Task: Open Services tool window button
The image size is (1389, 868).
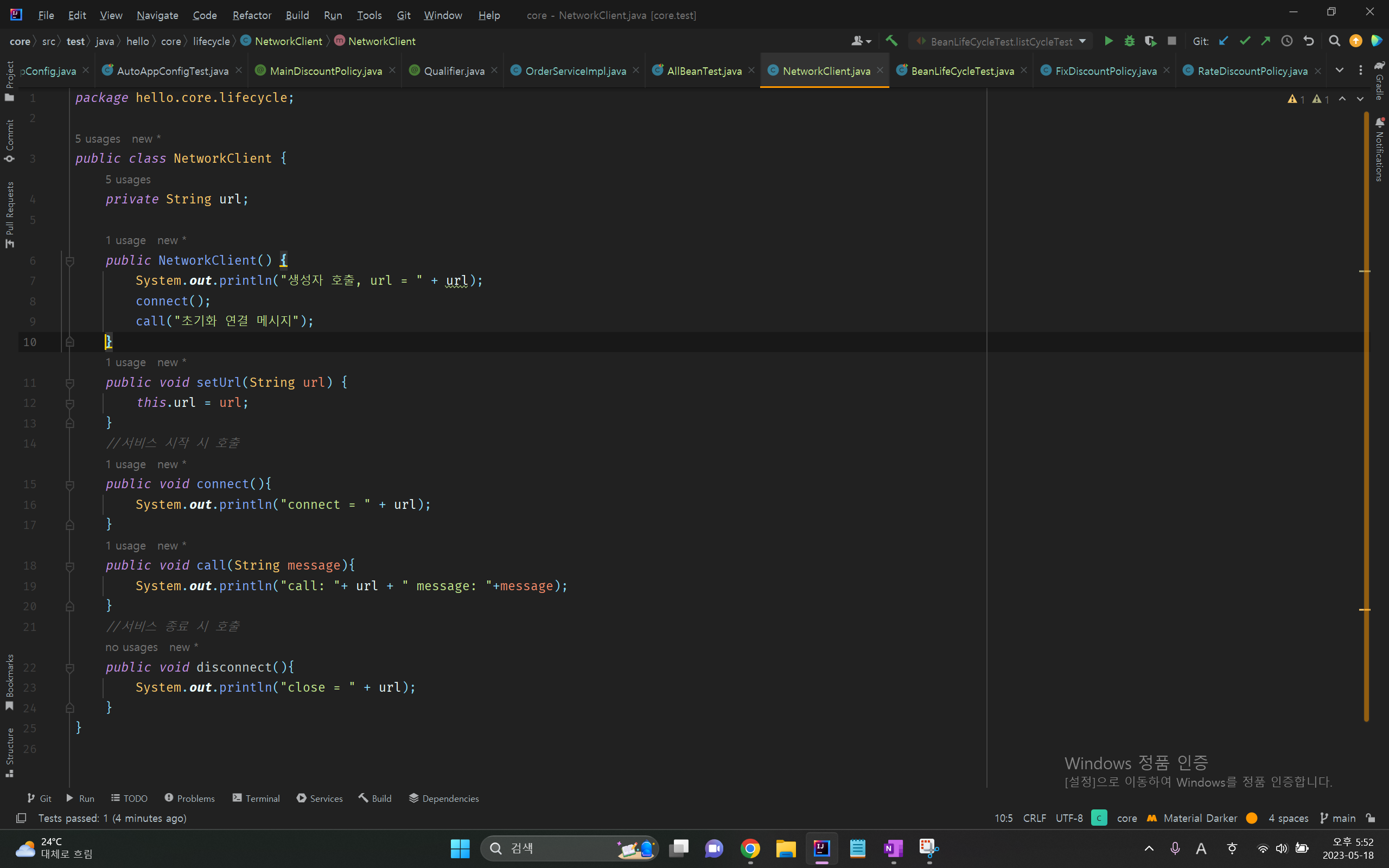Action: 320,799
